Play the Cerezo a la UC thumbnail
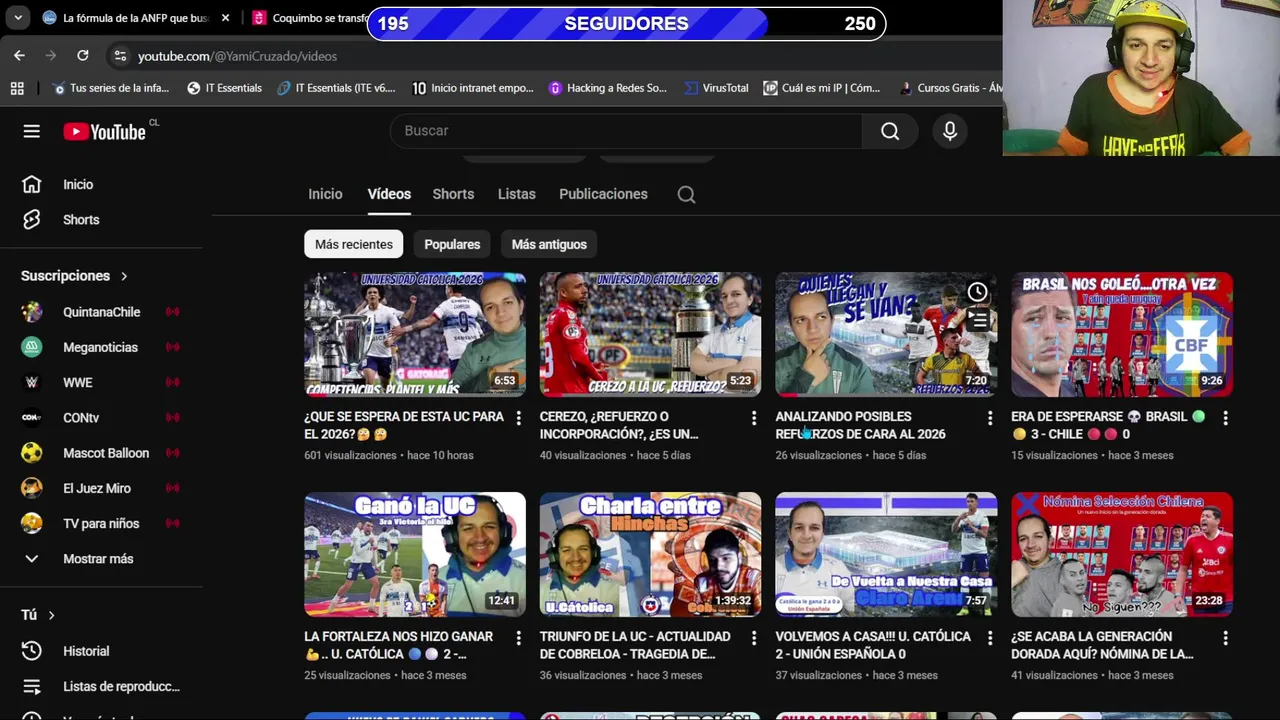 tap(650, 334)
